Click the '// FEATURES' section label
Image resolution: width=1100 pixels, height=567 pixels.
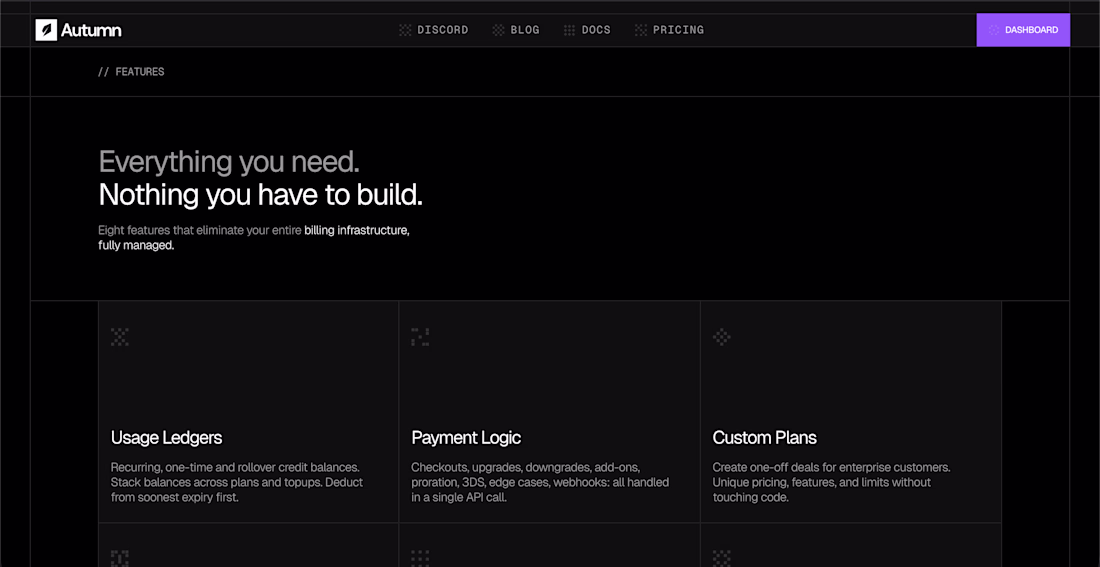click(x=131, y=72)
